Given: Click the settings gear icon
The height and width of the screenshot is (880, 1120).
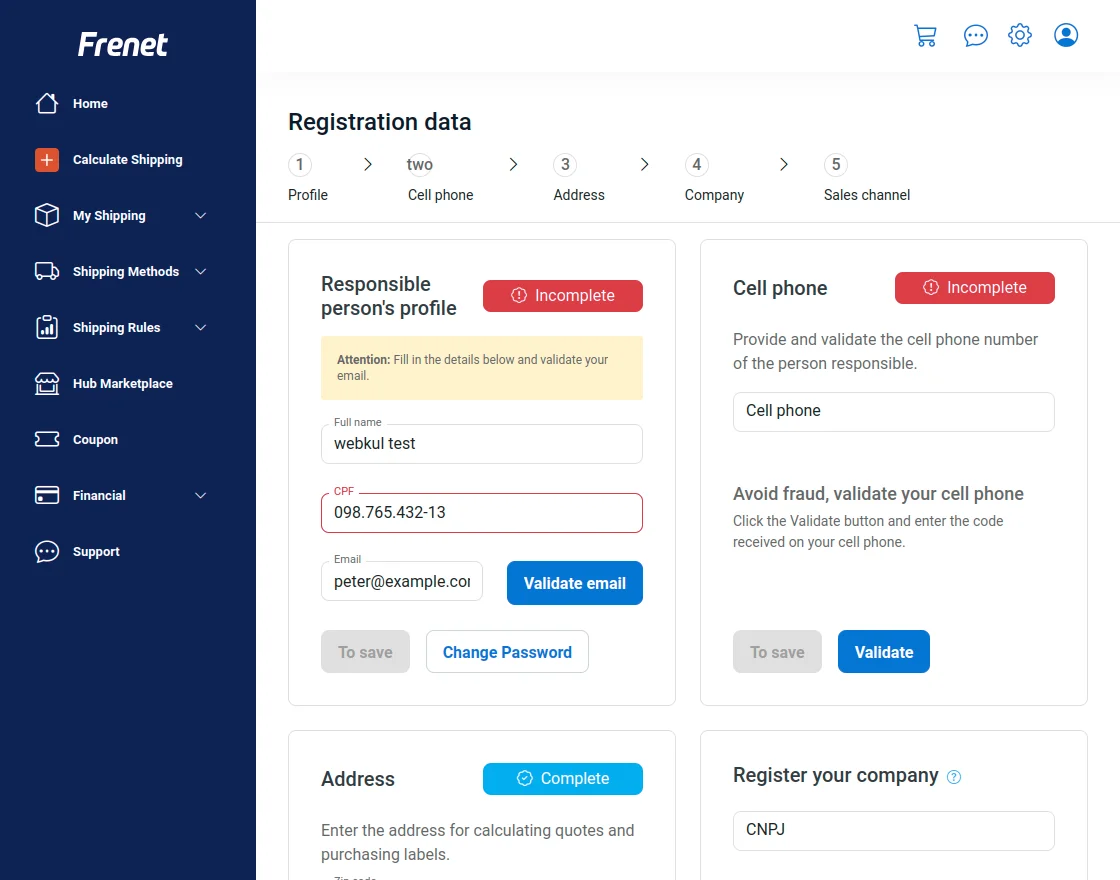Looking at the screenshot, I should click(1019, 34).
